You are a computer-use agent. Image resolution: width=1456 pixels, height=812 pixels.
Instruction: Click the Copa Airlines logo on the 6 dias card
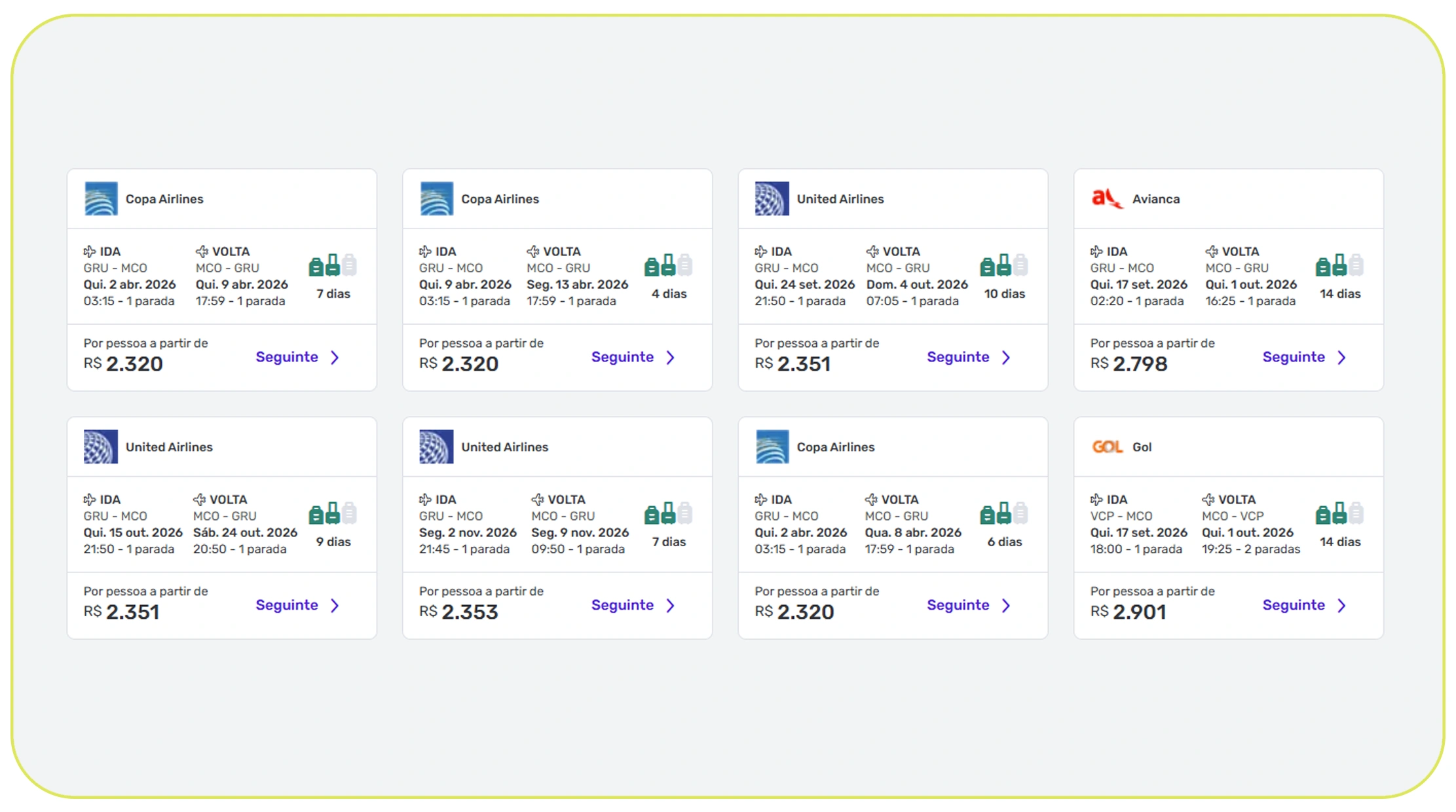772,447
